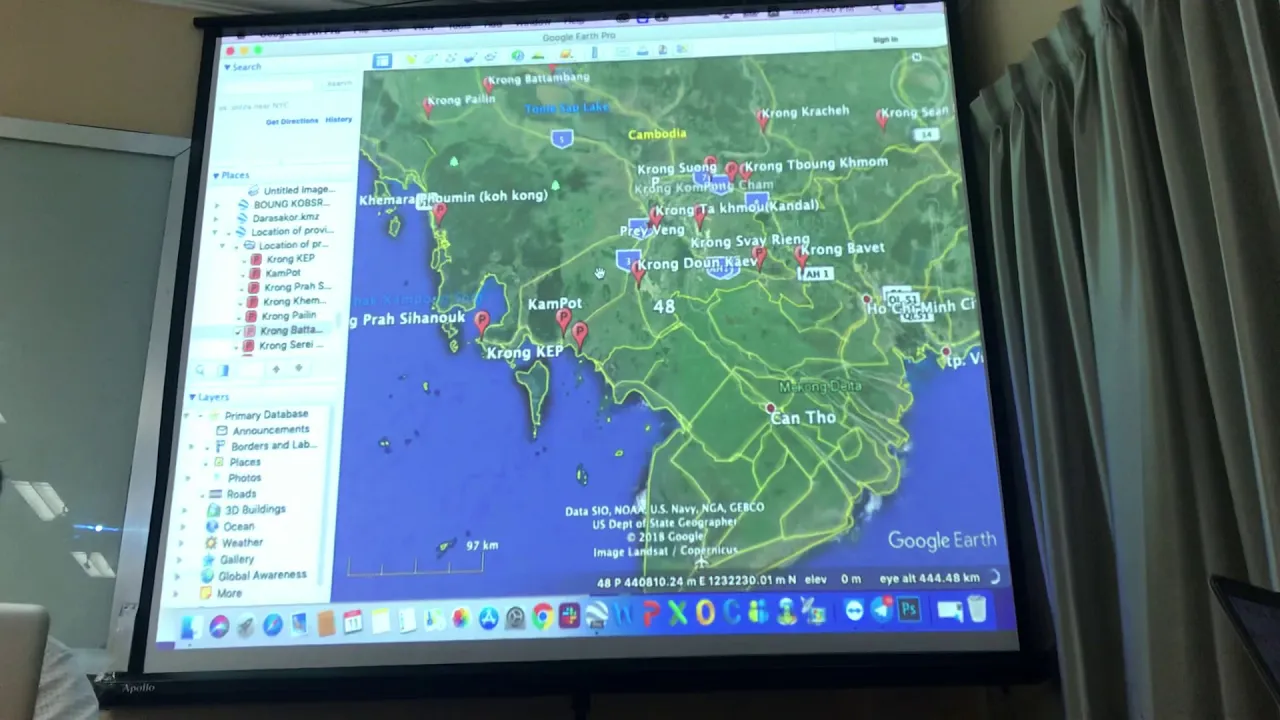The height and width of the screenshot is (720, 1280).
Task: Toggle the sunlight toolbar icon
Action: point(538,56)
